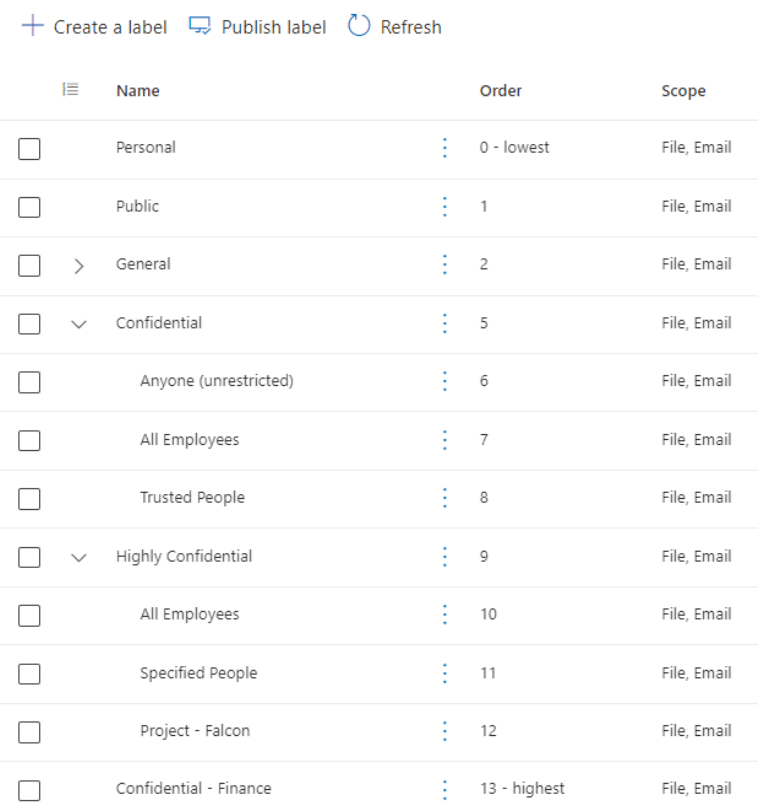The height and width of the screenshot is (805, 758).
Task: Open more options for the Public label
Action: point(444,206)
